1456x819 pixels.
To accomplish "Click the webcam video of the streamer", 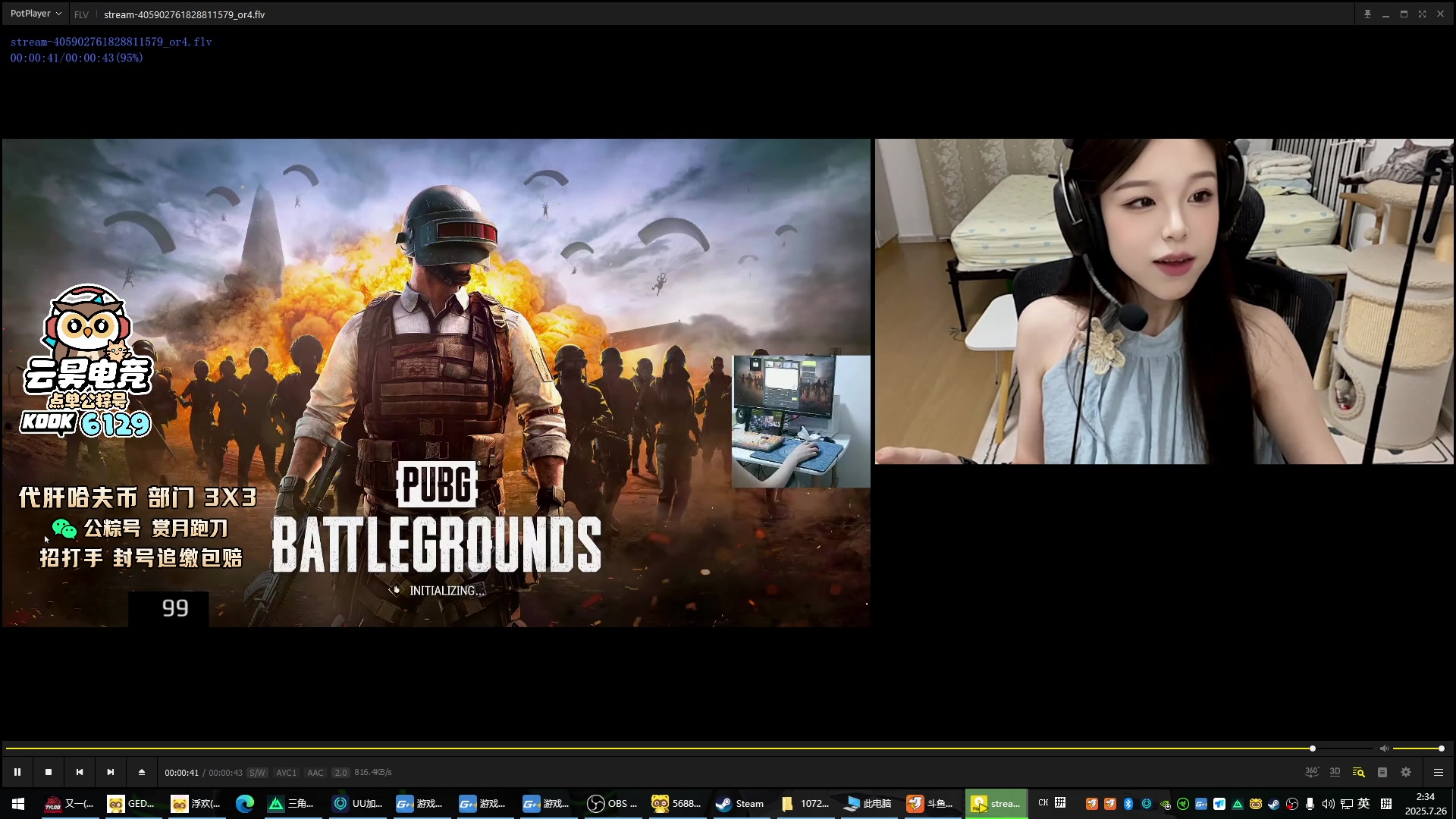I will tap(1164, 301).
